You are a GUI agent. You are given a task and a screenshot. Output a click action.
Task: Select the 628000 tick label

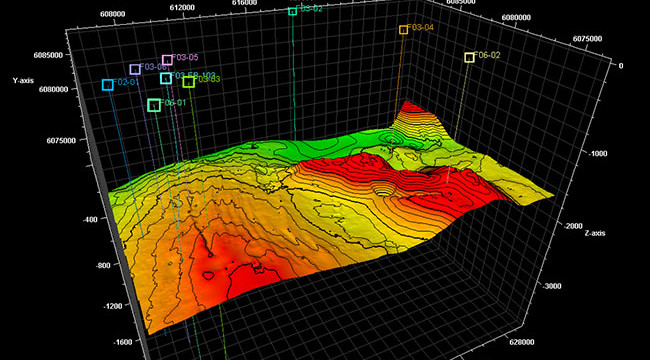(521, 342)
